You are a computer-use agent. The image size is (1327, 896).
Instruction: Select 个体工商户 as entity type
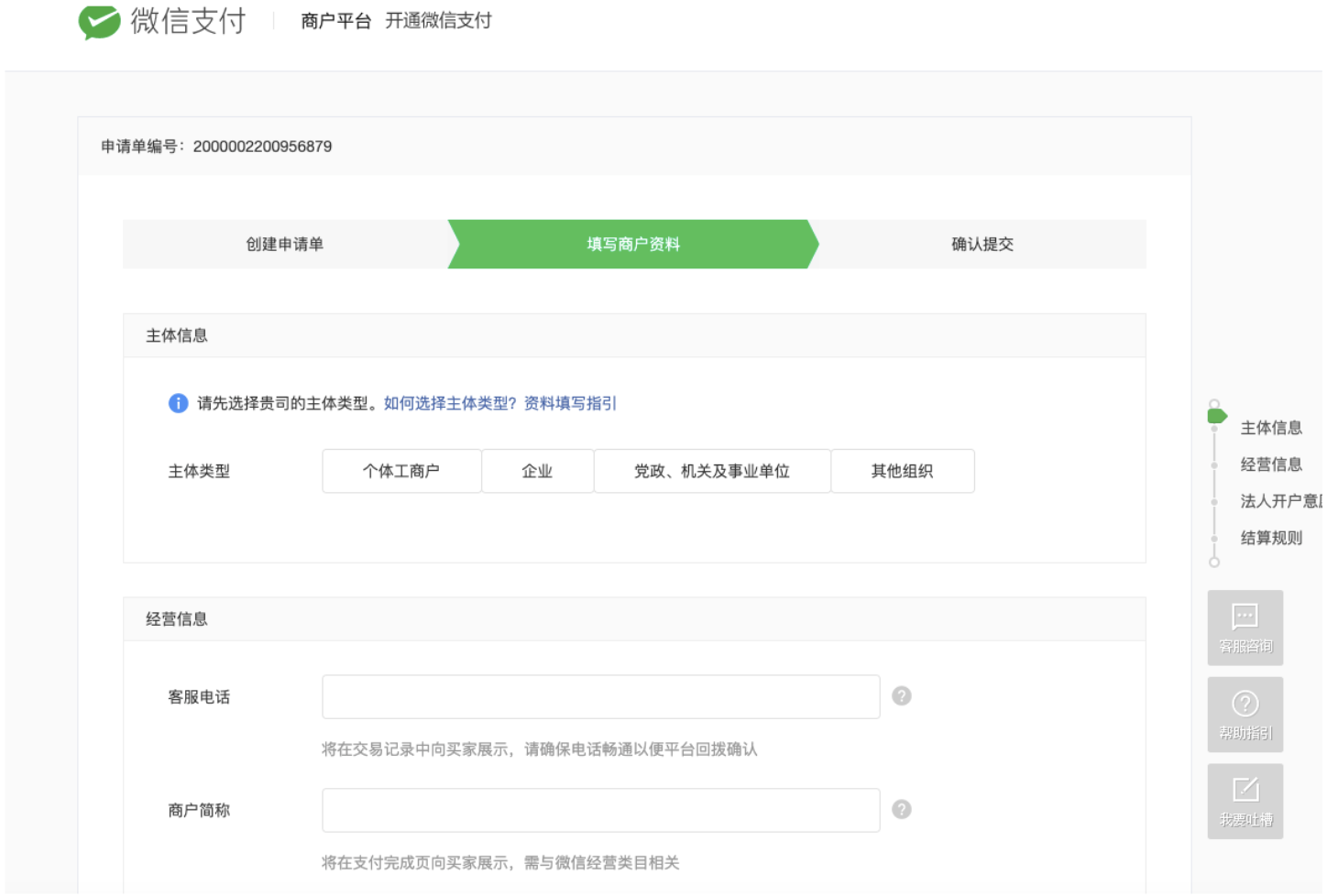point(401,471)
